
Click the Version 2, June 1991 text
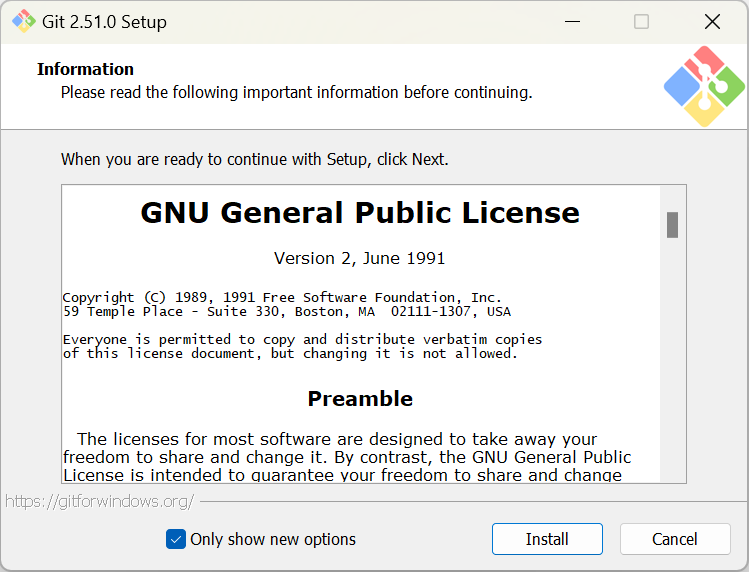click(359, 258)
